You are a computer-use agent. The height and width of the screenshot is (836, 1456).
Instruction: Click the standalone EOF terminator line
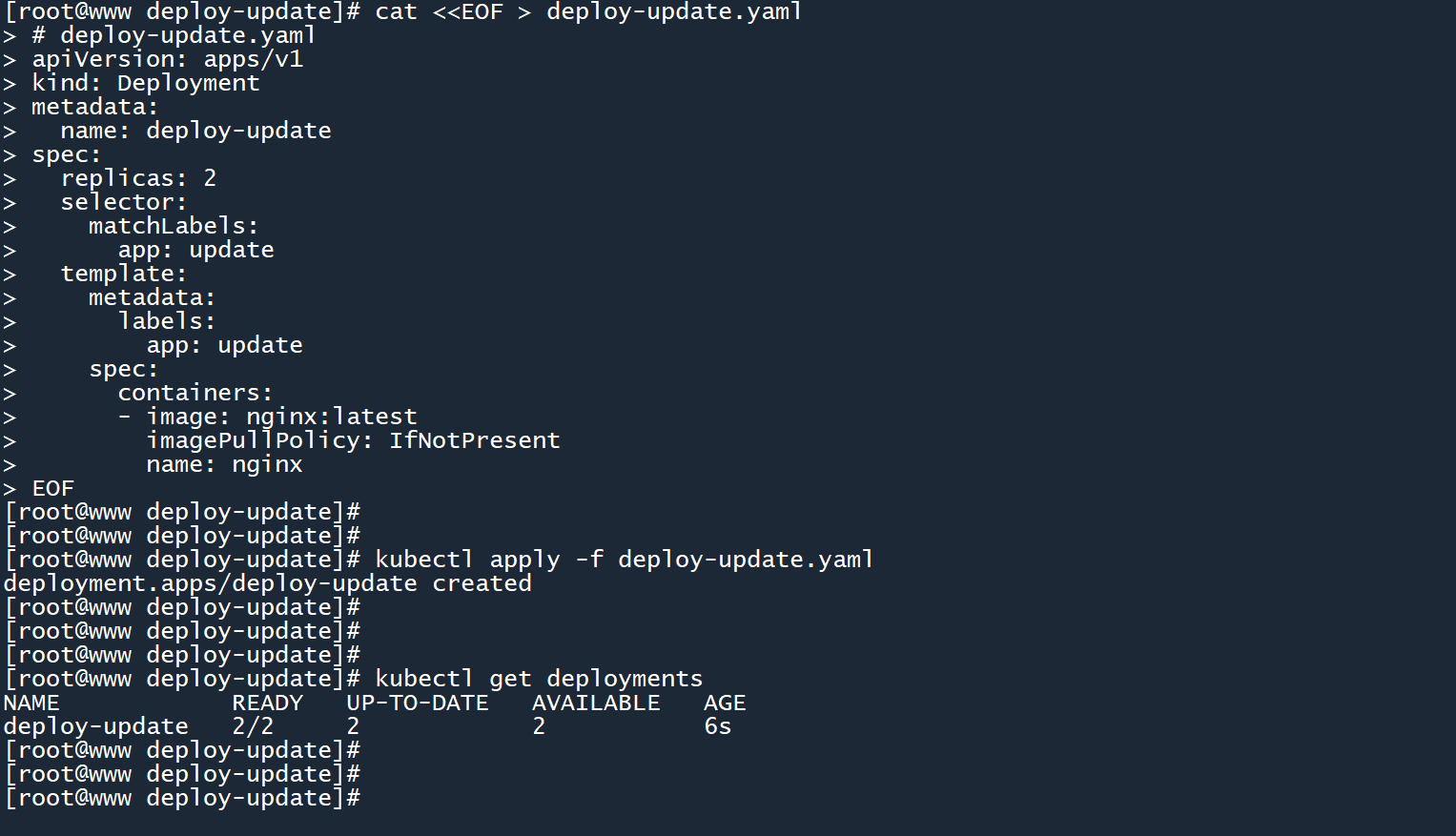tap(52, 488)
